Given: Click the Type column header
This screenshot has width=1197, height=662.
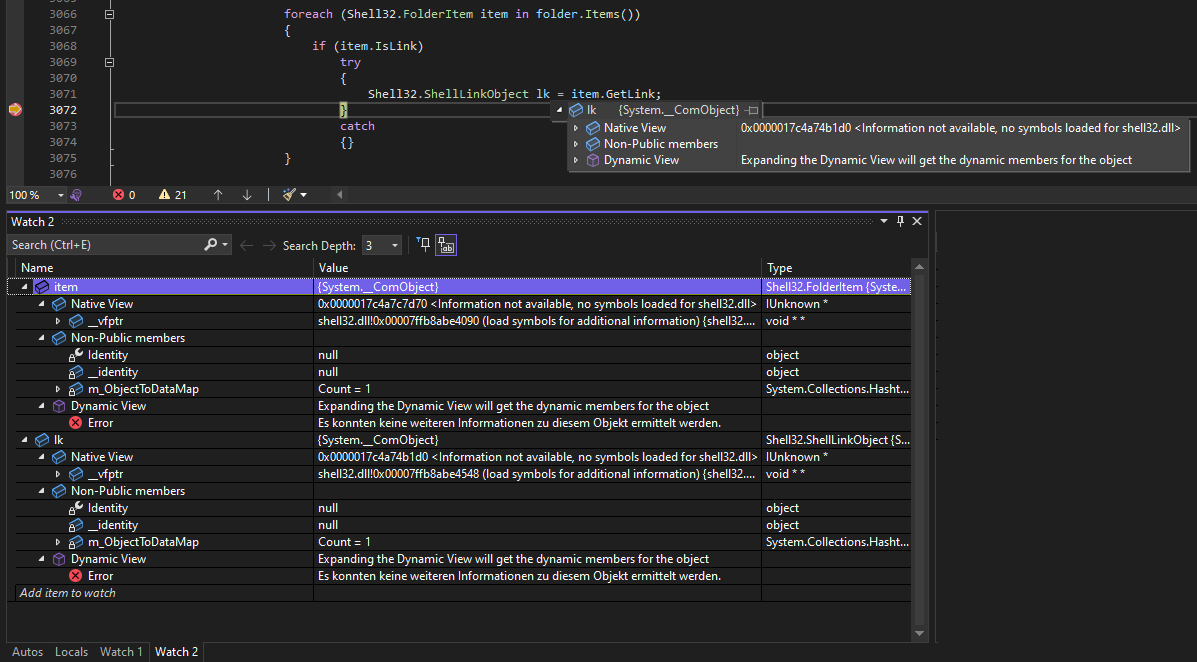Looking at the screenshot, I should pyautogui.click(x=836, y=268).
